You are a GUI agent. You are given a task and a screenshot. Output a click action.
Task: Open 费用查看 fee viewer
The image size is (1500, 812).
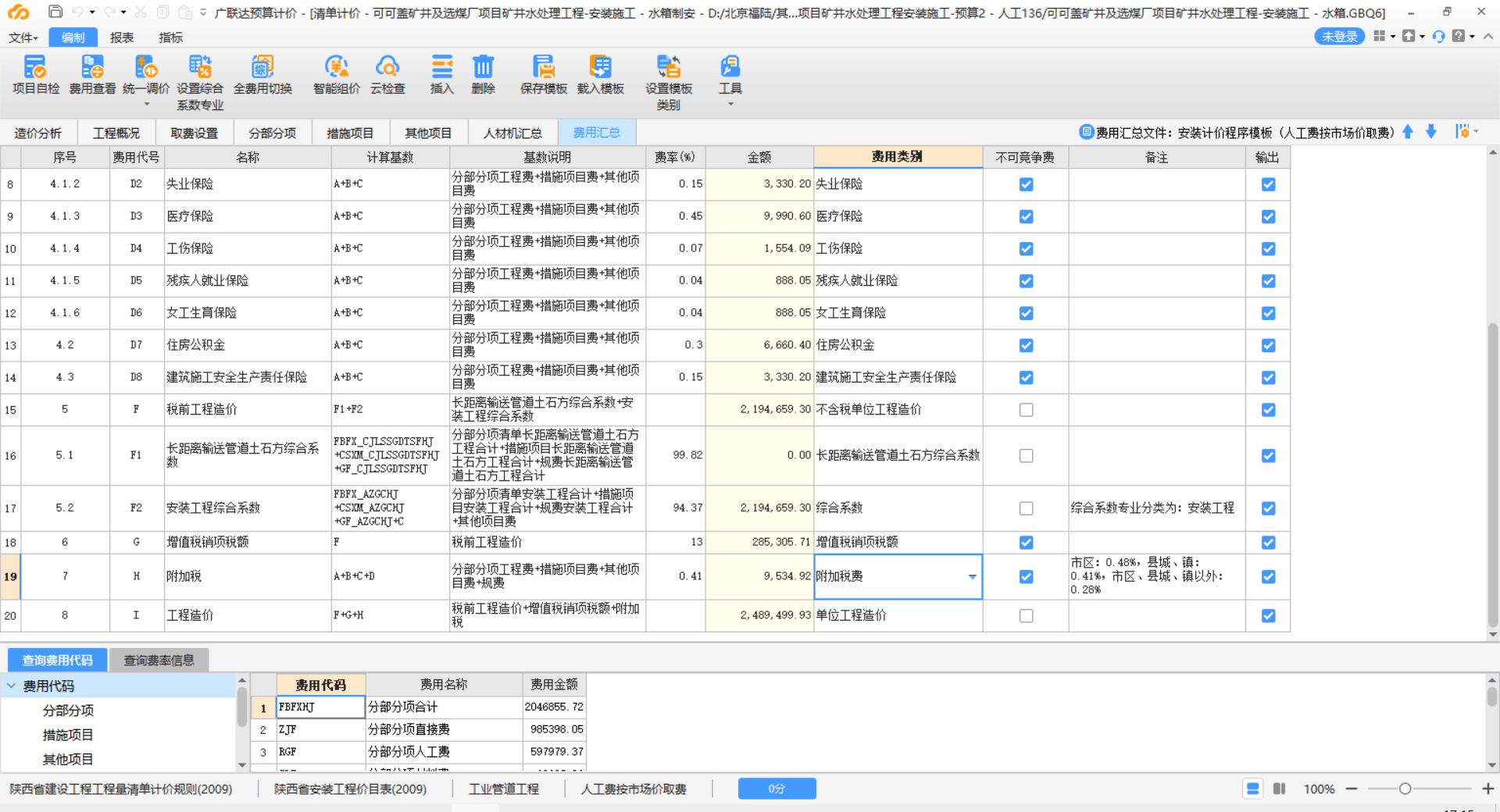pyautogui.click(x=92, y=66)
